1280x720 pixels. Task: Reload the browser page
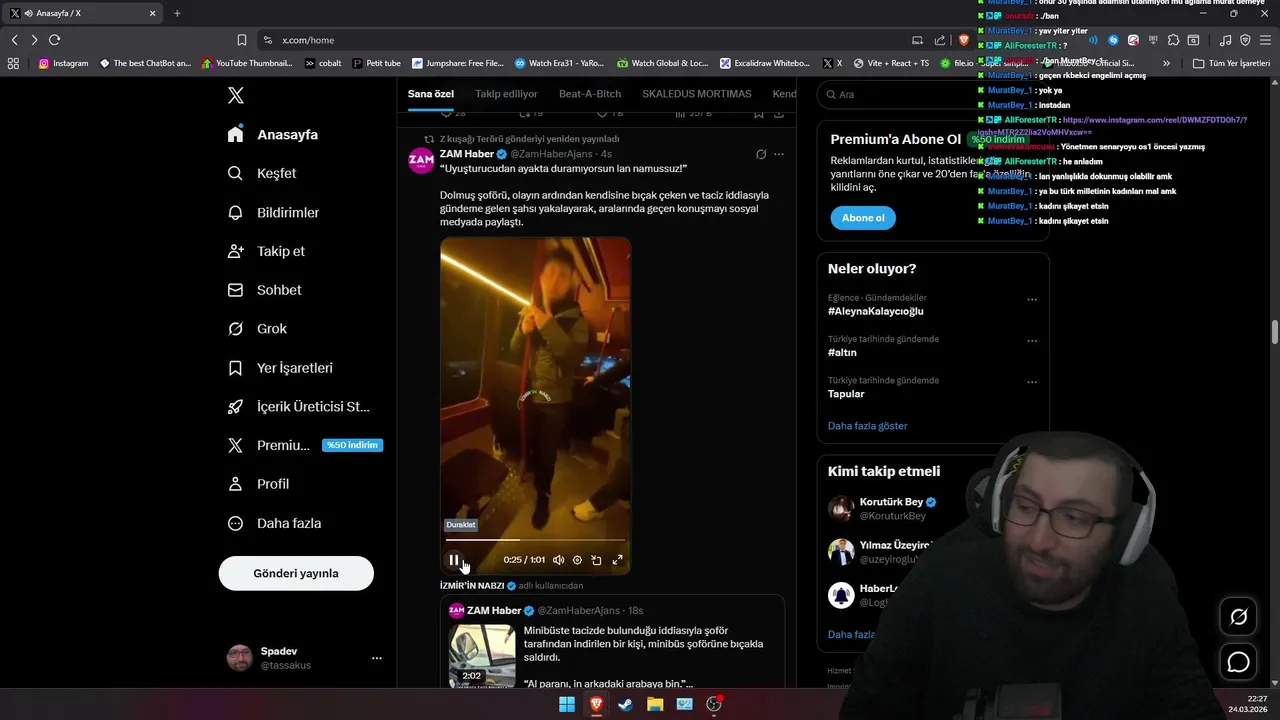(x=54, y=40)
